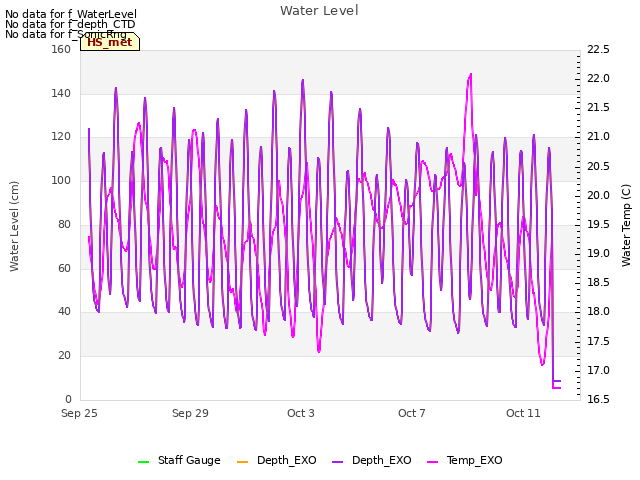Image resolution: width=640 pixels, height=480 pixels.
Task: Click the green Staff Gauge legend swatch
Action: pos(144,462)
